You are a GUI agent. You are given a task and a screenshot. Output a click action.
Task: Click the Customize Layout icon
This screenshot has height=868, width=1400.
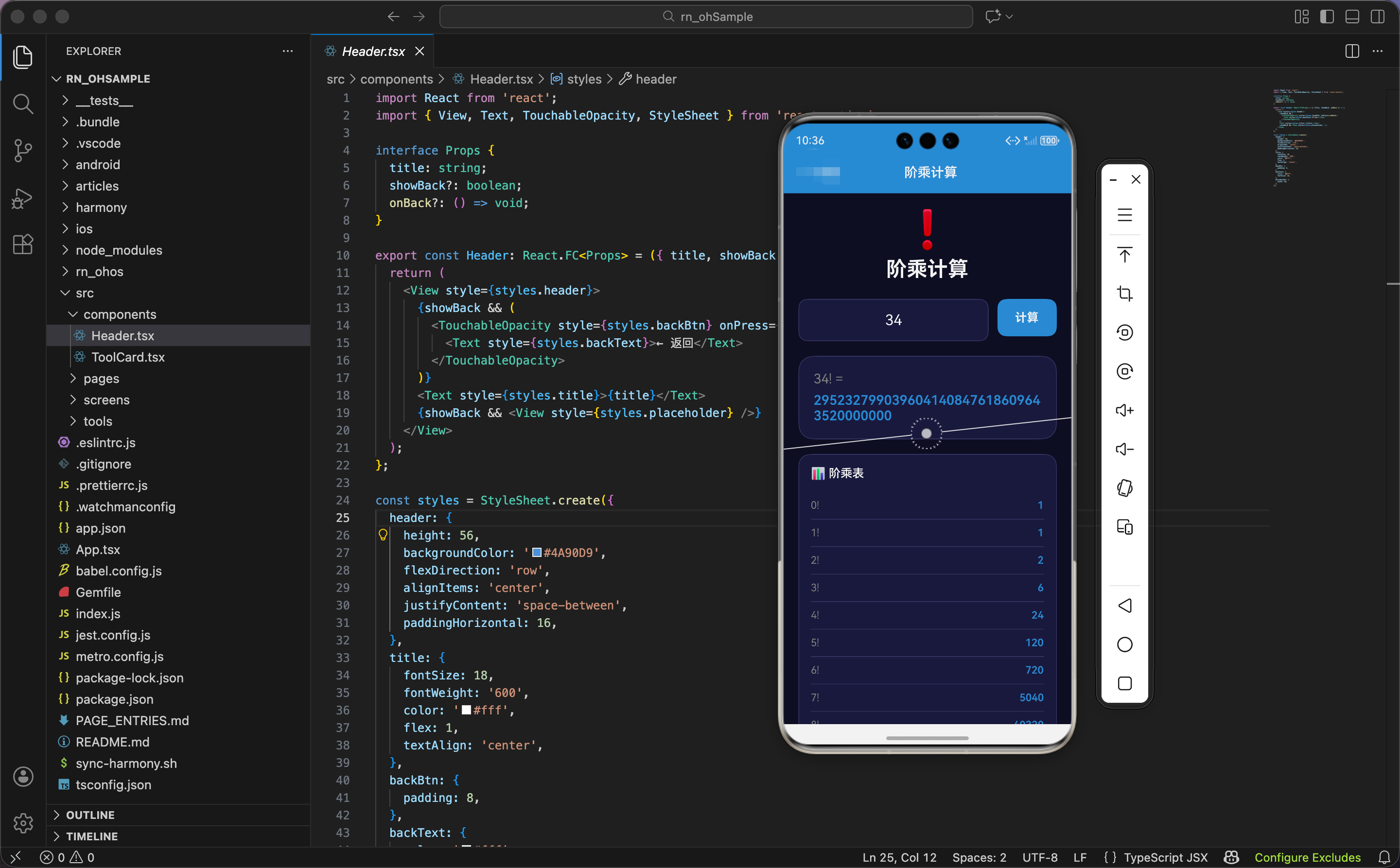coord(1301,17)
